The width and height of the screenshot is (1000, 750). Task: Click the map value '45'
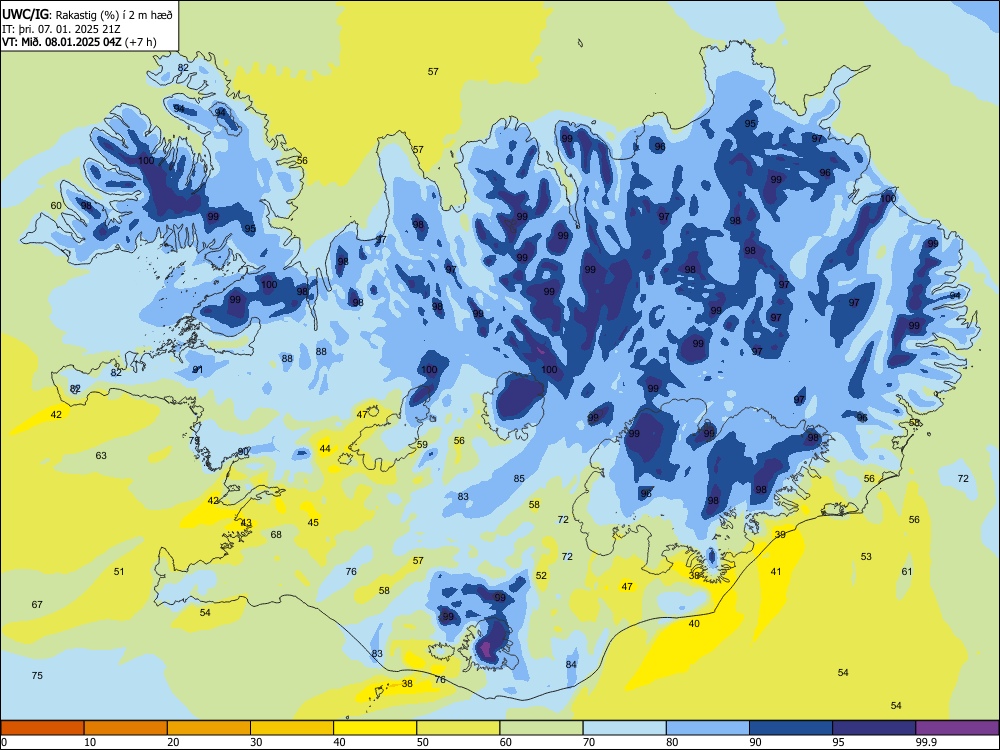[313, 522]
